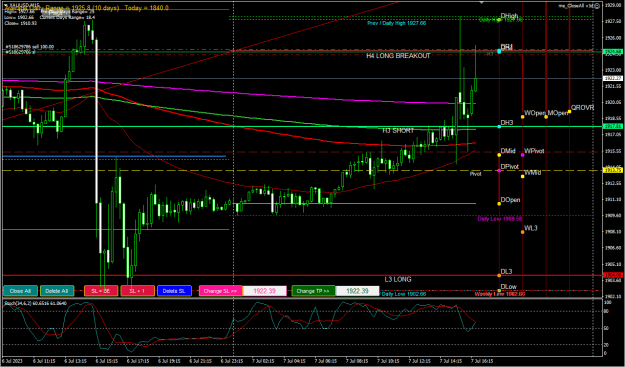Image resolution: width=625 pixels, height=367 pixels.
Task: Select the yellow DMid marker dot
Action: 499,155
